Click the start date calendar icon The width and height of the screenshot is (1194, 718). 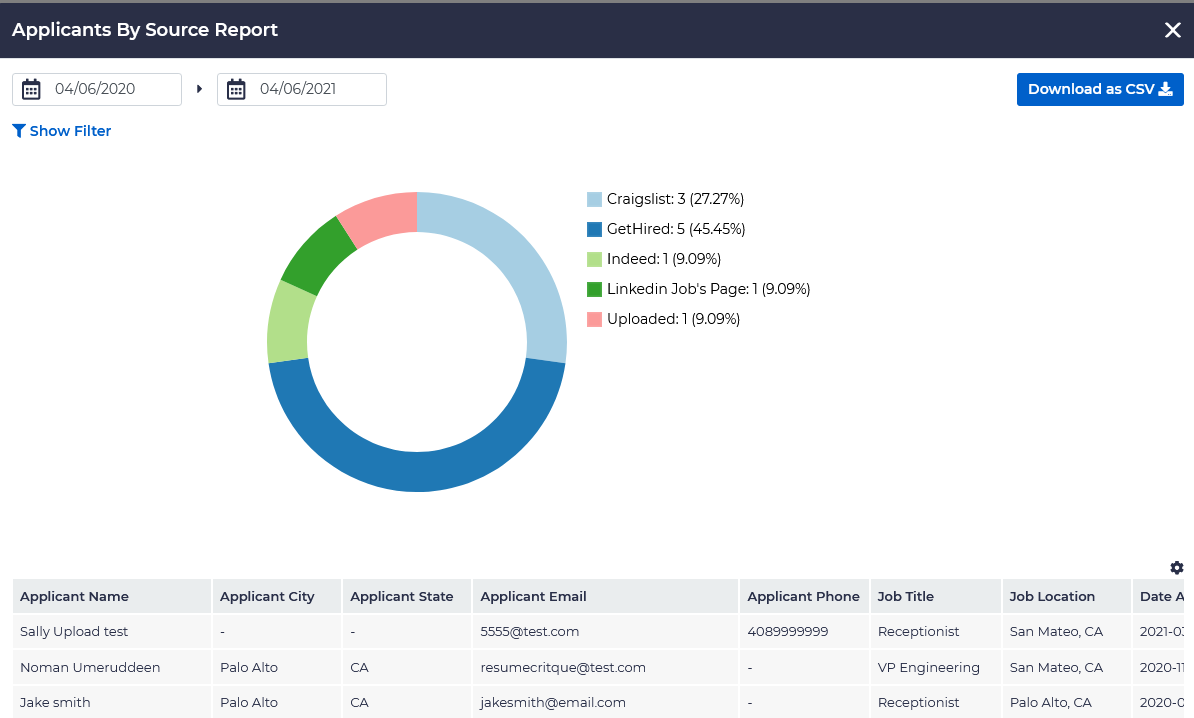pyautogui.click(x=31, y=90)
